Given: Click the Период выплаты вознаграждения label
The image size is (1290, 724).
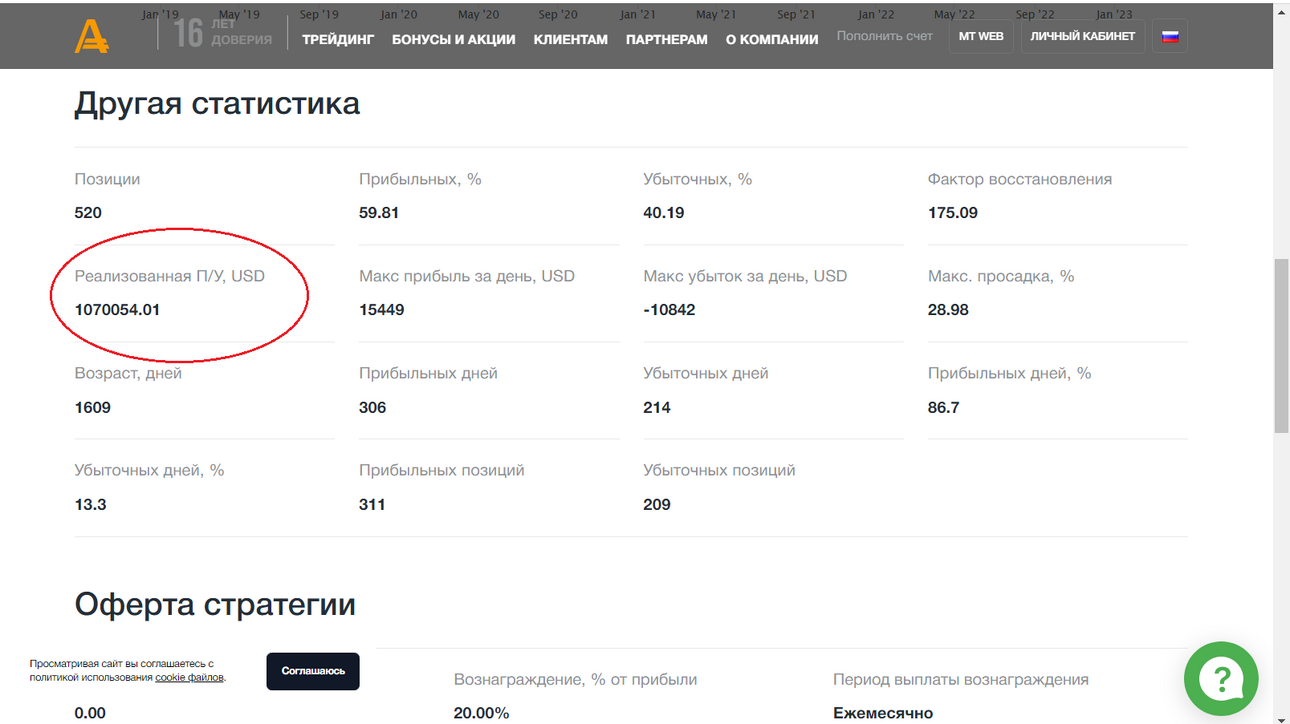Looking at the screenshot, I should [x=961, y=680].
